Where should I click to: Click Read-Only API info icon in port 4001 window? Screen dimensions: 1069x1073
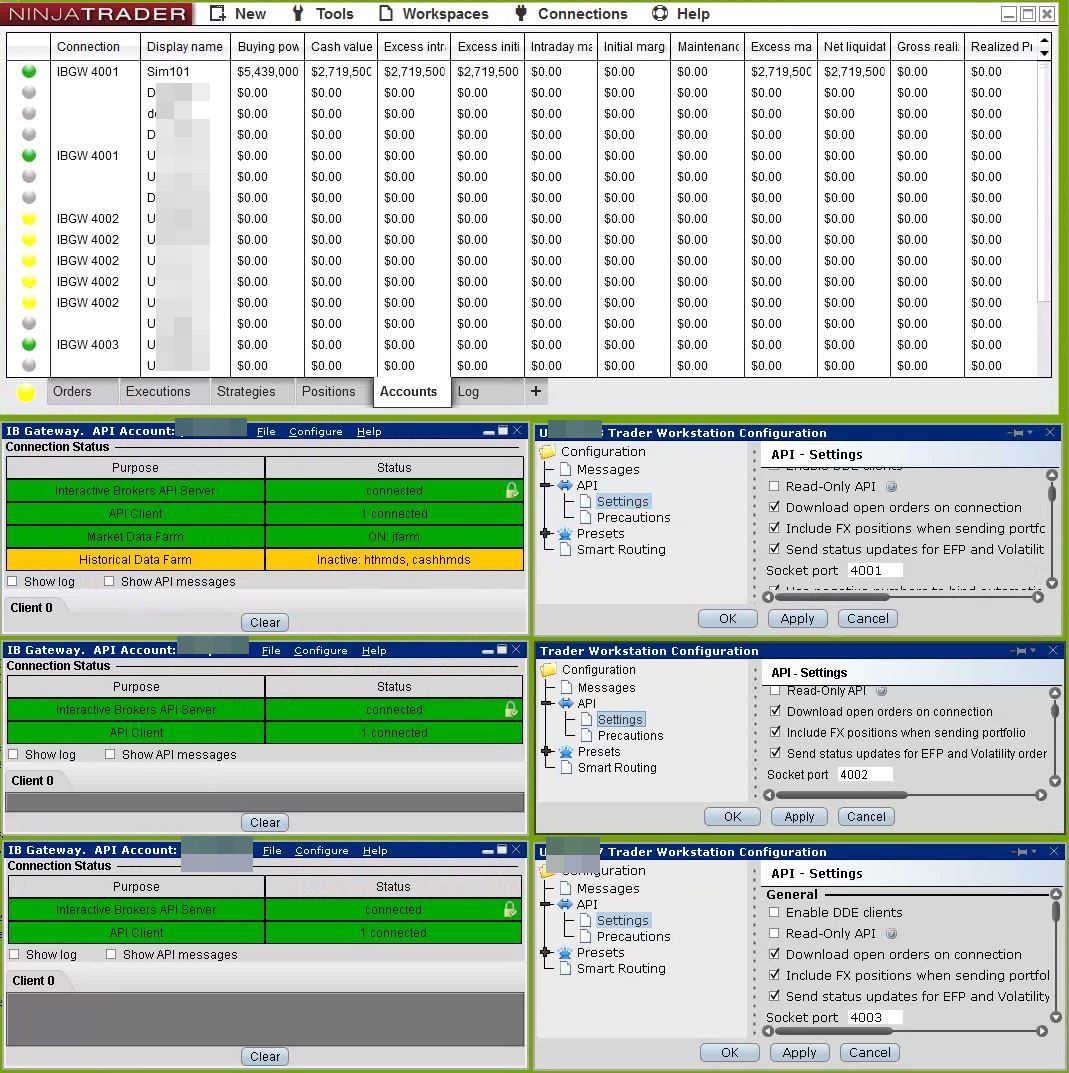(891, 487)
